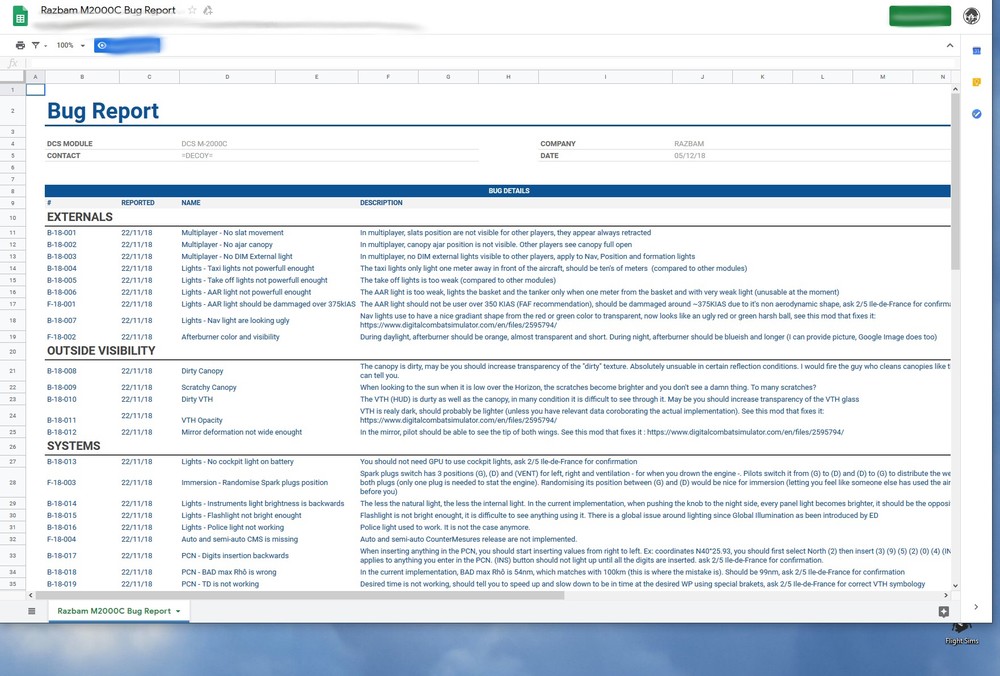Click 'PCN - TD is not working' cell
The height and width of the screenshot is (676, 1000).
click(x=220, y=584)
